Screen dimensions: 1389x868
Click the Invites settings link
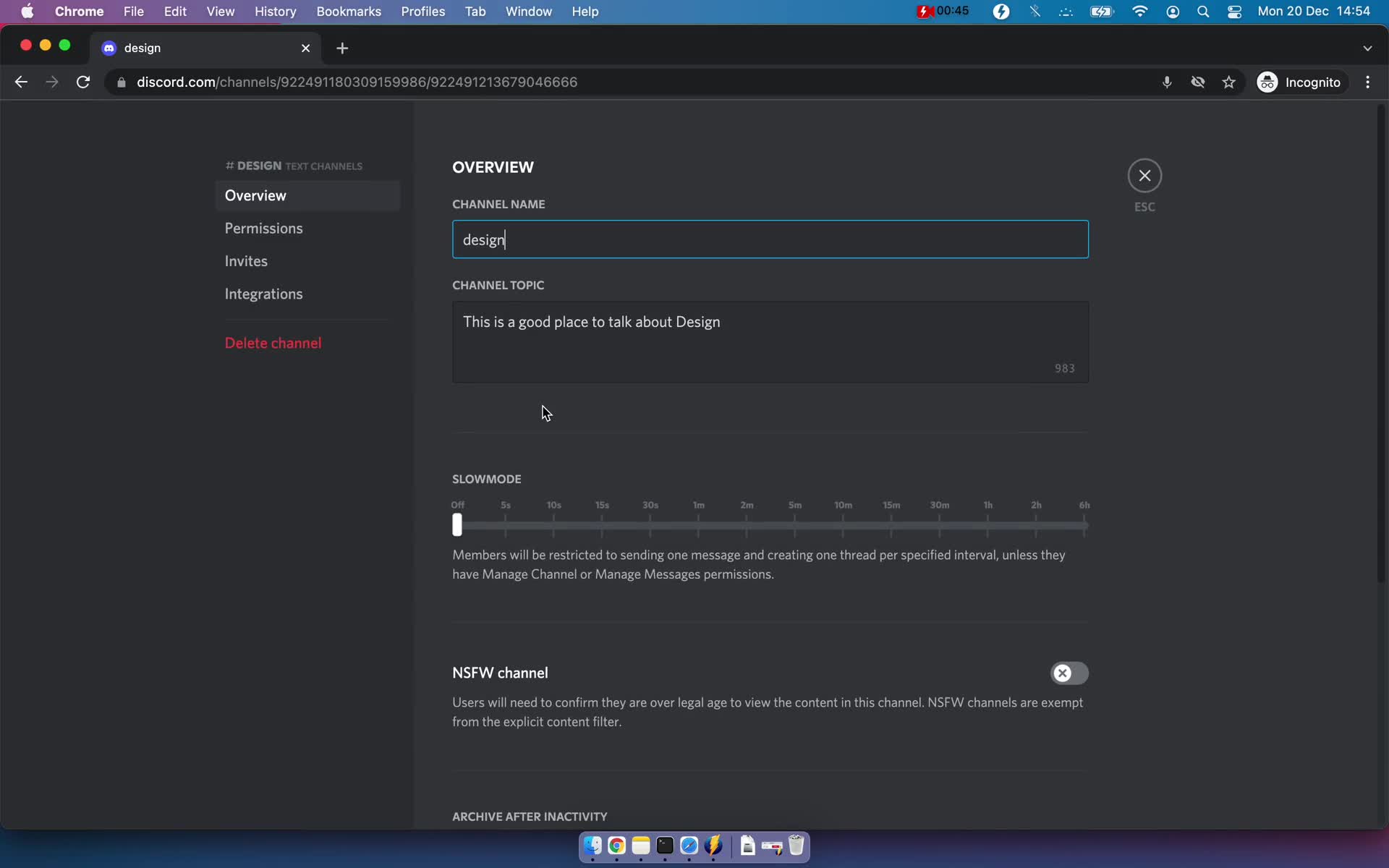coord(245,260)
